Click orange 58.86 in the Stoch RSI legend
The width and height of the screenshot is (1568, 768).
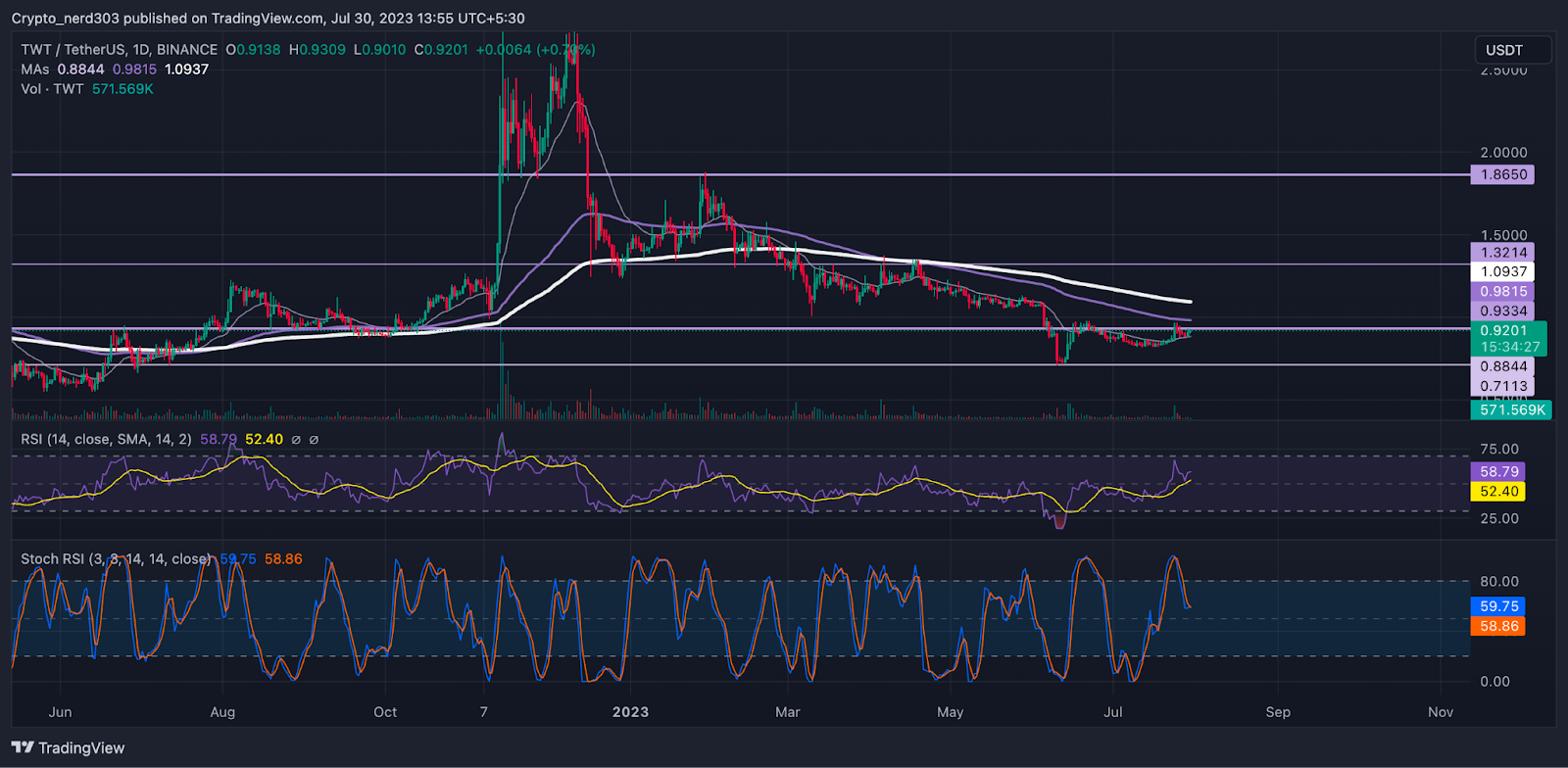(x=283, y=559)
